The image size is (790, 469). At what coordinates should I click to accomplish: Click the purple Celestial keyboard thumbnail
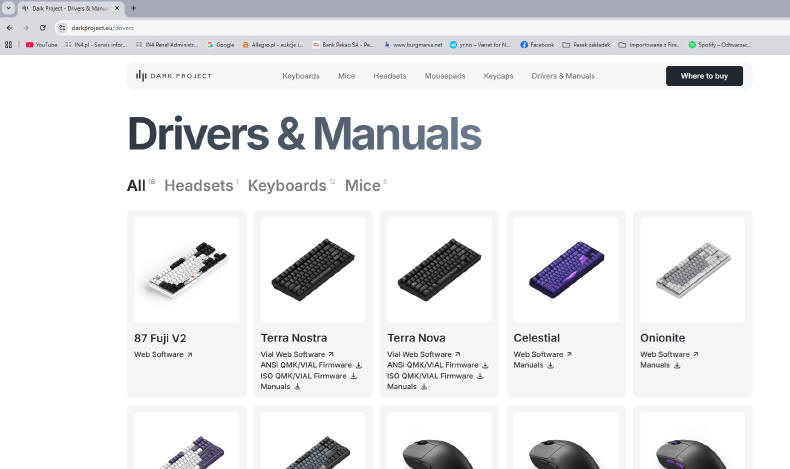pos(565,270)
